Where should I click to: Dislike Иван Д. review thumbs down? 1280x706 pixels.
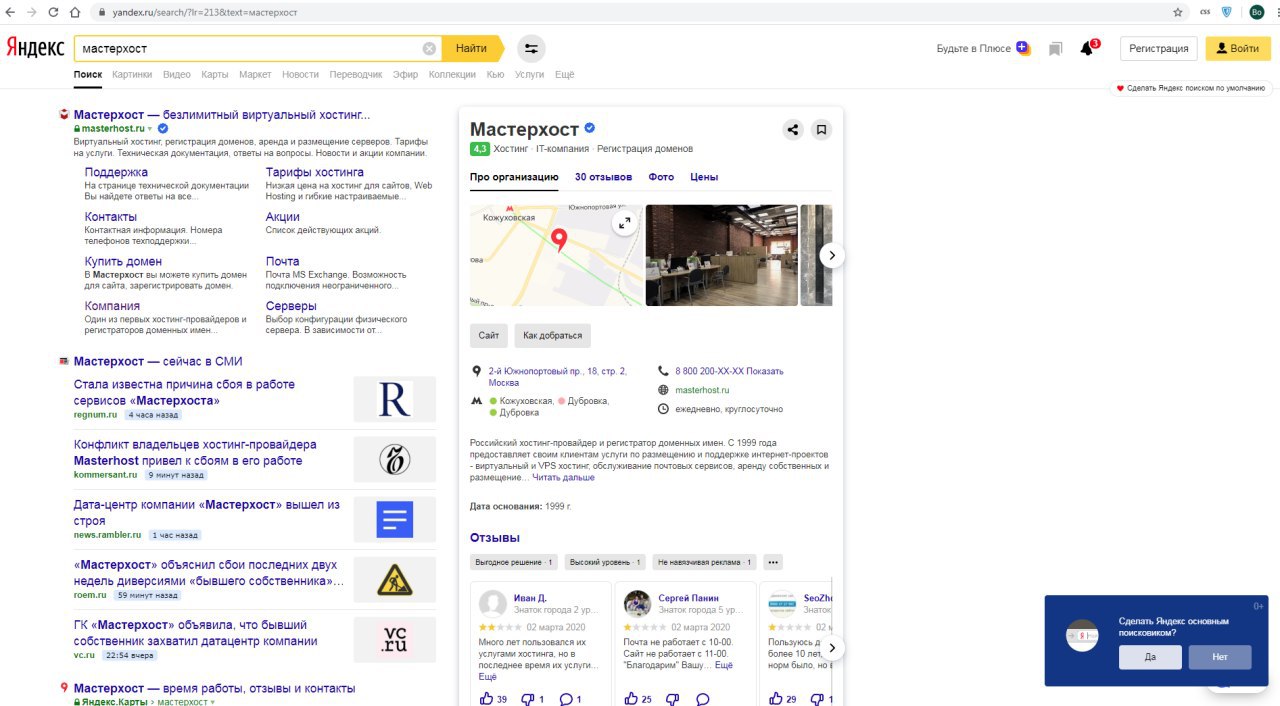click(527, 699)
